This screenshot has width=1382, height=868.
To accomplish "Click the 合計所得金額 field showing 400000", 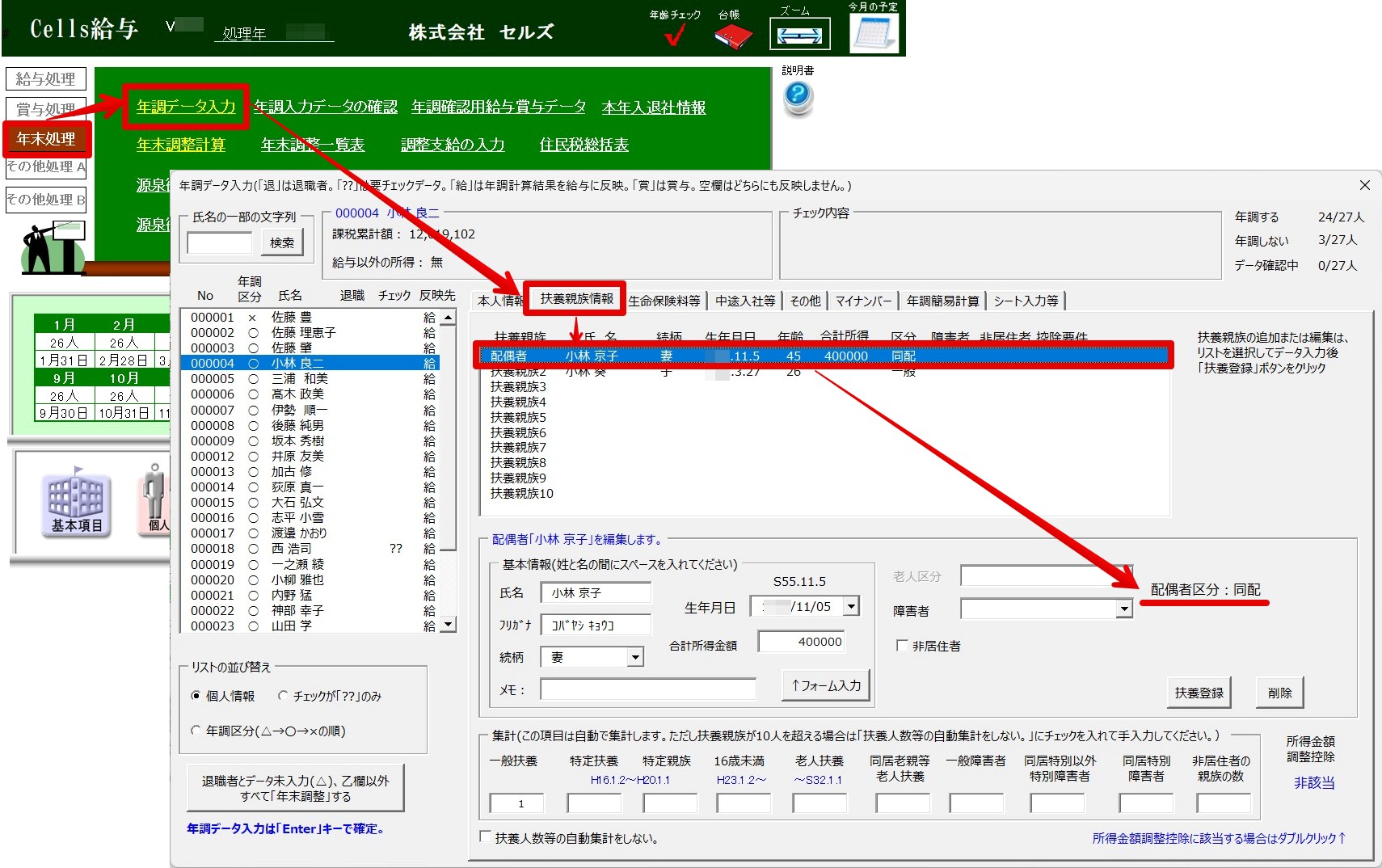I will click(x=801, y=642).
